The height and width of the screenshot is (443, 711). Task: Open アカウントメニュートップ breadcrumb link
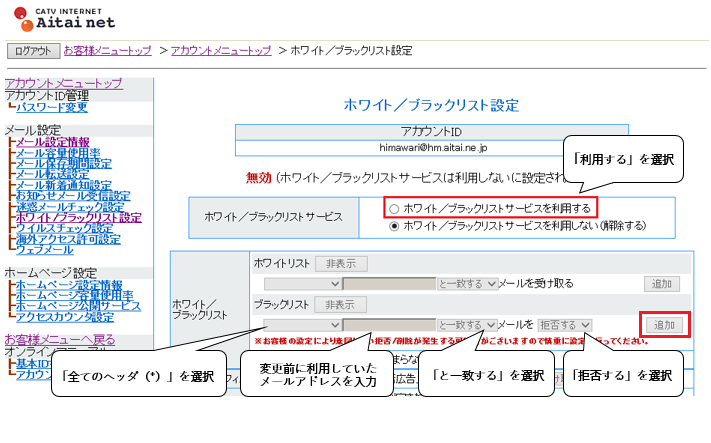pos(221,49)
